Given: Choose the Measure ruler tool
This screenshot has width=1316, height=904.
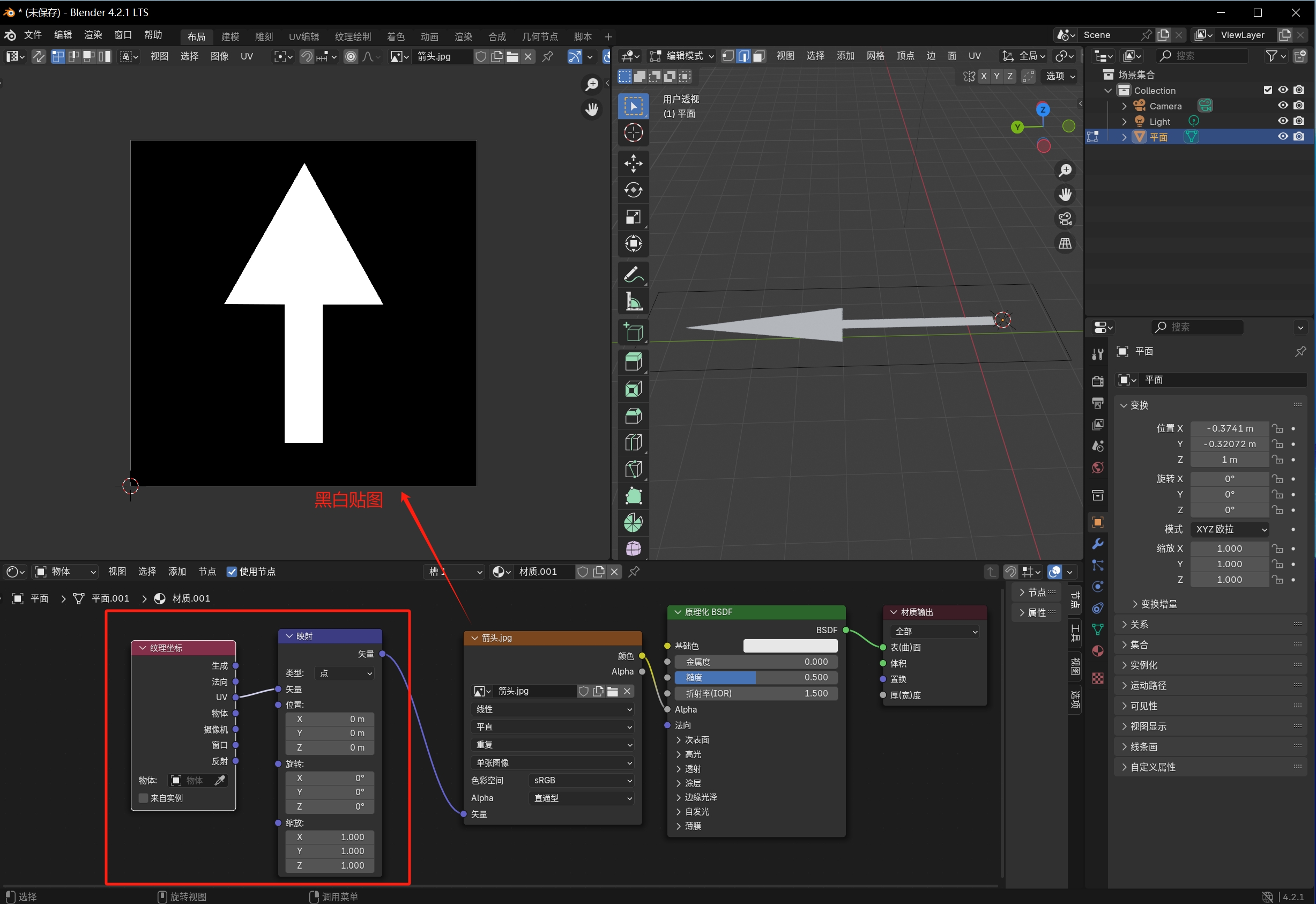Looking at the screenshot, I should [633, 302].
